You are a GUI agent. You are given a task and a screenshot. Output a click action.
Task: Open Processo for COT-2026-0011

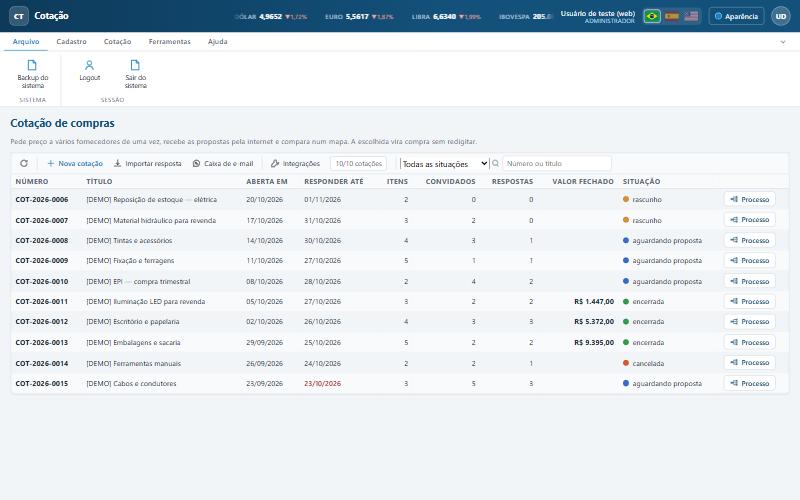pos(749,301)
